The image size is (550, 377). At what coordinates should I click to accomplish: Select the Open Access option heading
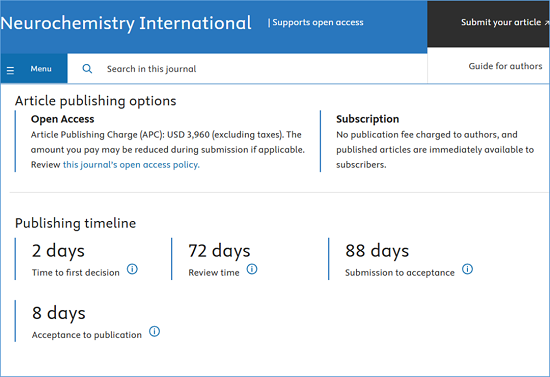pyautogui.click(x=62, y=119)
